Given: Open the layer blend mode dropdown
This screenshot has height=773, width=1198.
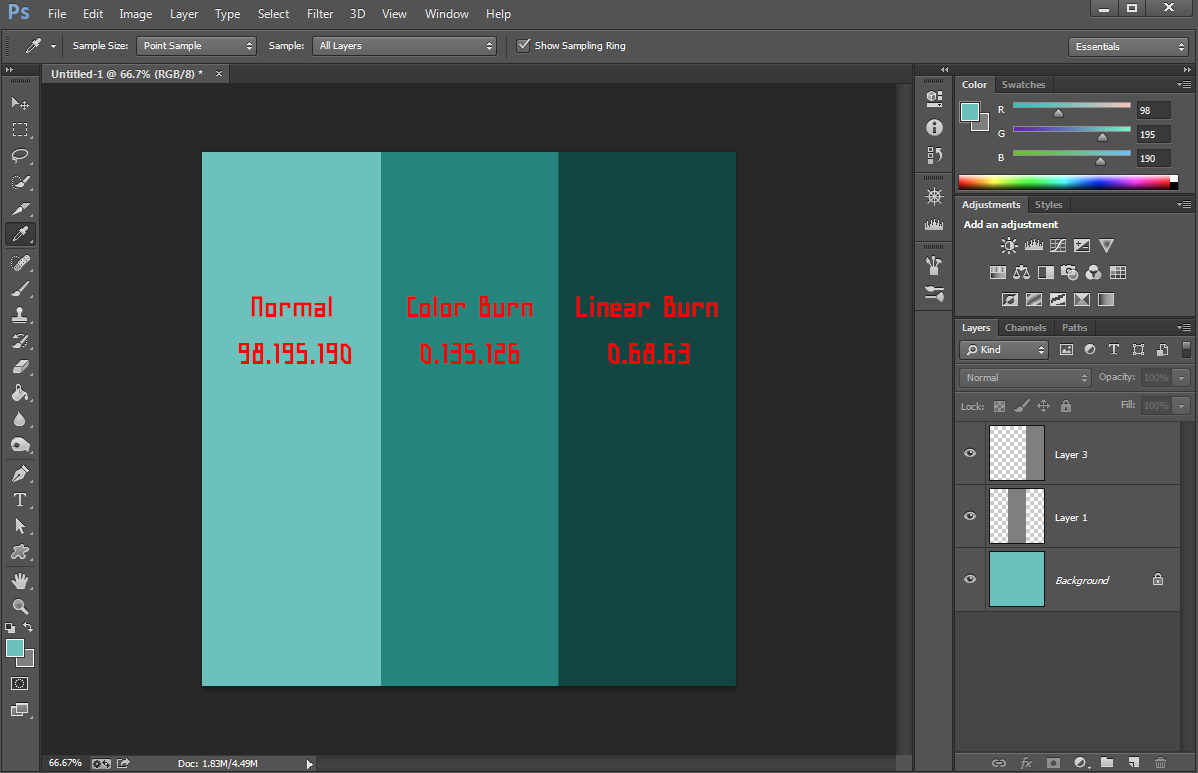Looking at the screenshot, I should pos(1025,378).
